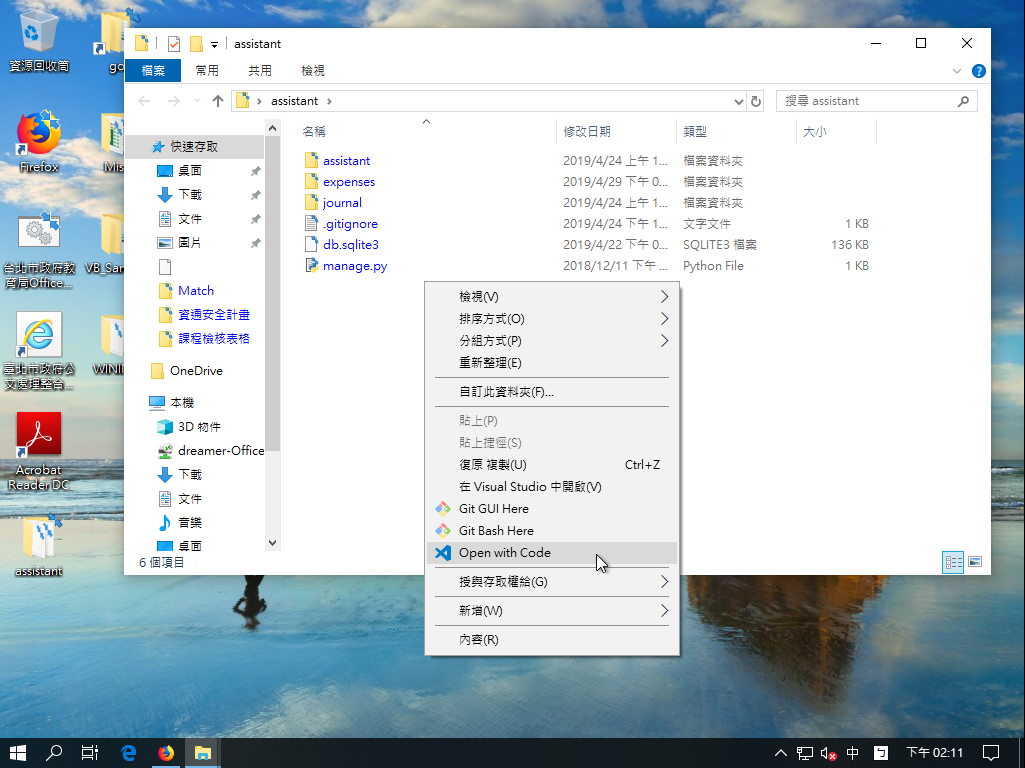Click the Firefox desktop shortcut icon

pos(39,135)
